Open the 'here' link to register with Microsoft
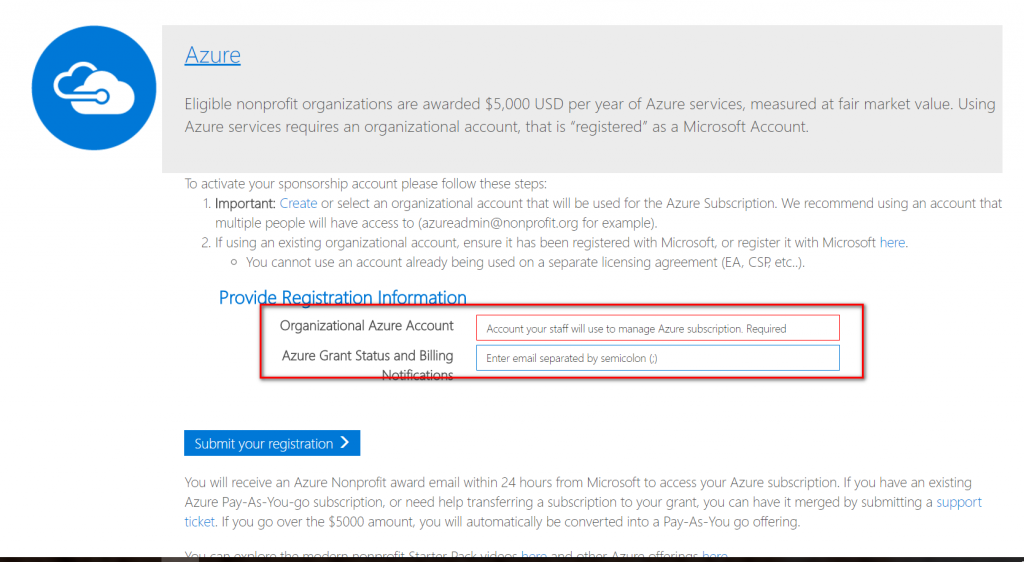1024x562 pixels. [x=892, y=242]
